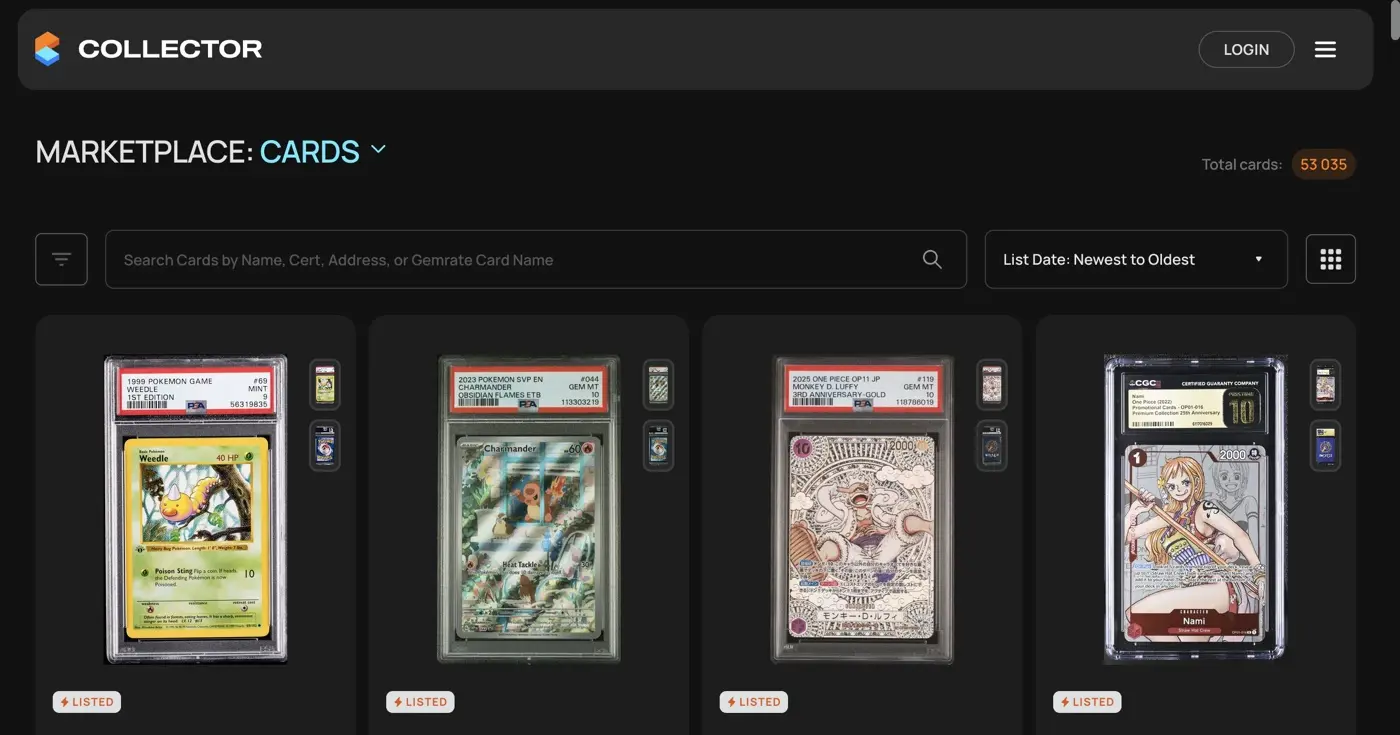Click the LOGIN button

(x=1246, y=49)
